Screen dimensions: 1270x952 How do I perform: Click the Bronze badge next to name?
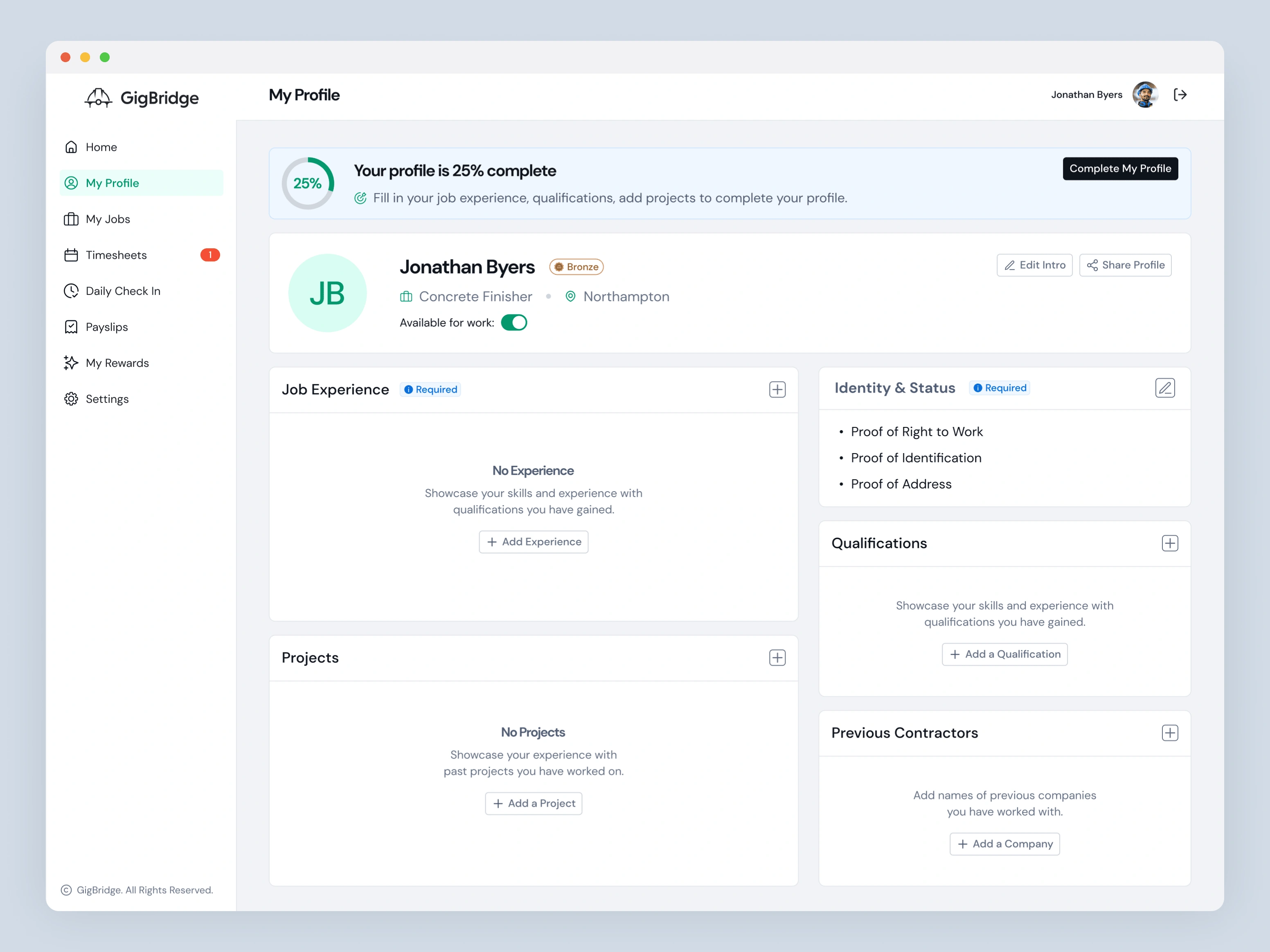click(x=576, y=267)
